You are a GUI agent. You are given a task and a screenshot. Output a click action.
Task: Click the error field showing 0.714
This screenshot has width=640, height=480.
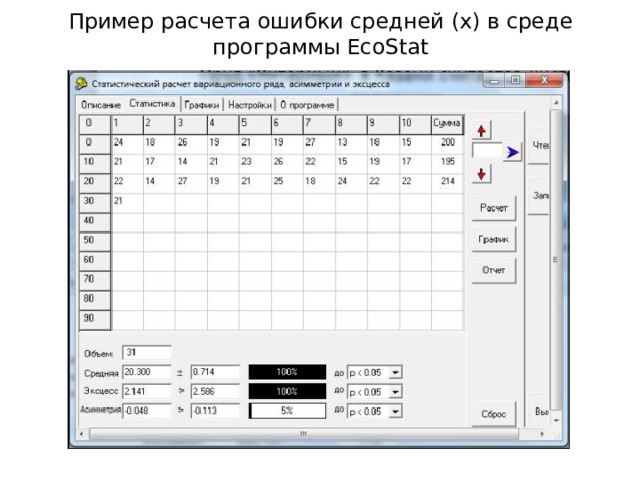[215, 372]
